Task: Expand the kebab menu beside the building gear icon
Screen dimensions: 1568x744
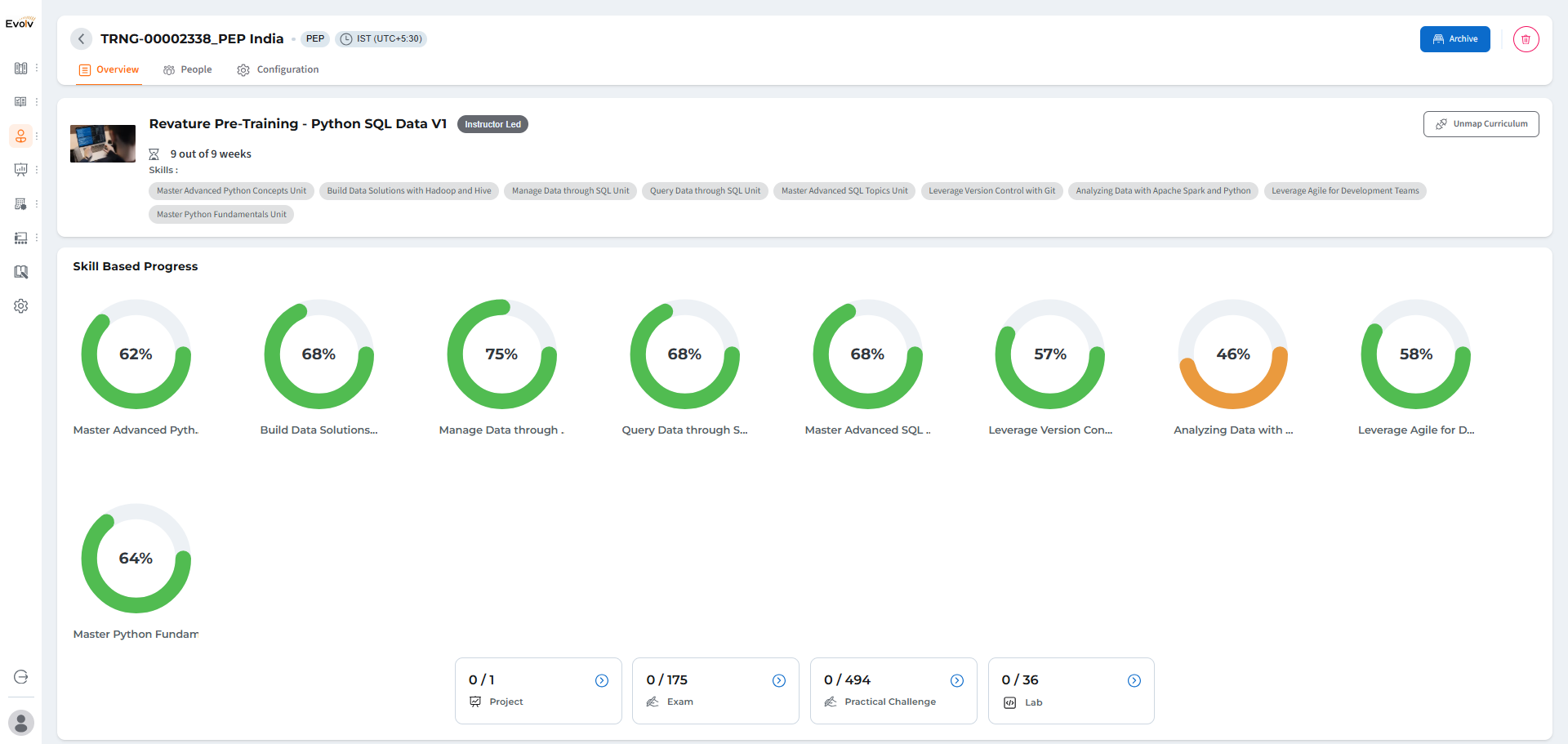Action: point(37,204)
